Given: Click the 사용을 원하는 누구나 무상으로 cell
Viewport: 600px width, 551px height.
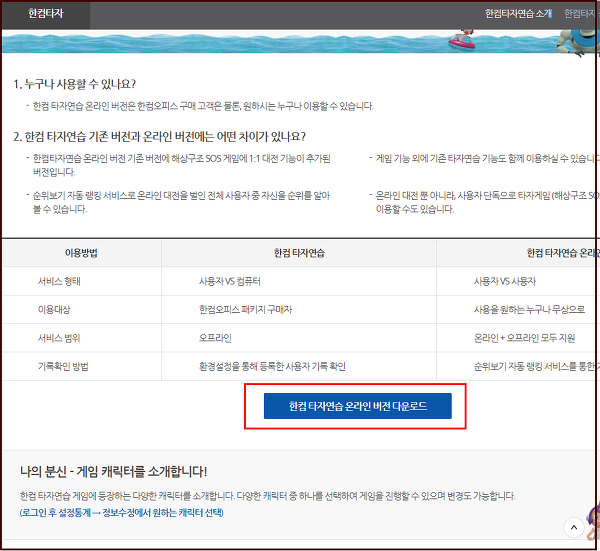Looking at the screenshot, I should click(529, 310).
